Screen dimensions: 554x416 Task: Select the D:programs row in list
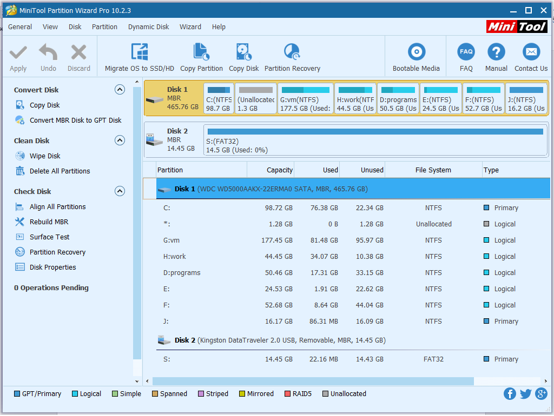(353, 273)
